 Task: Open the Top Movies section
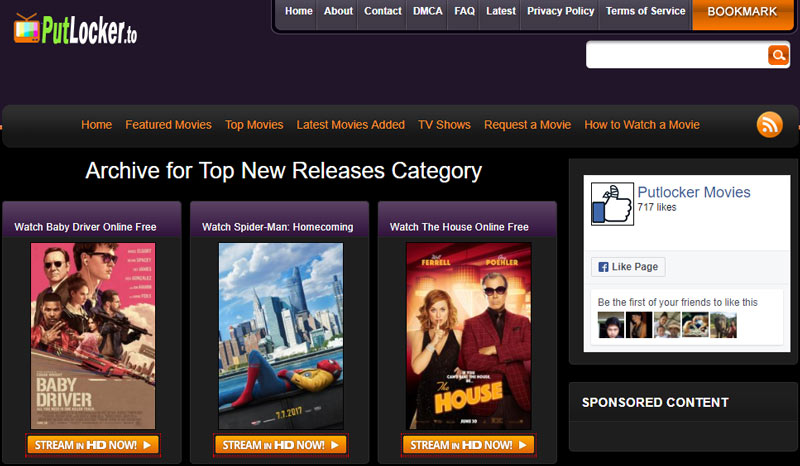(254, 125)
